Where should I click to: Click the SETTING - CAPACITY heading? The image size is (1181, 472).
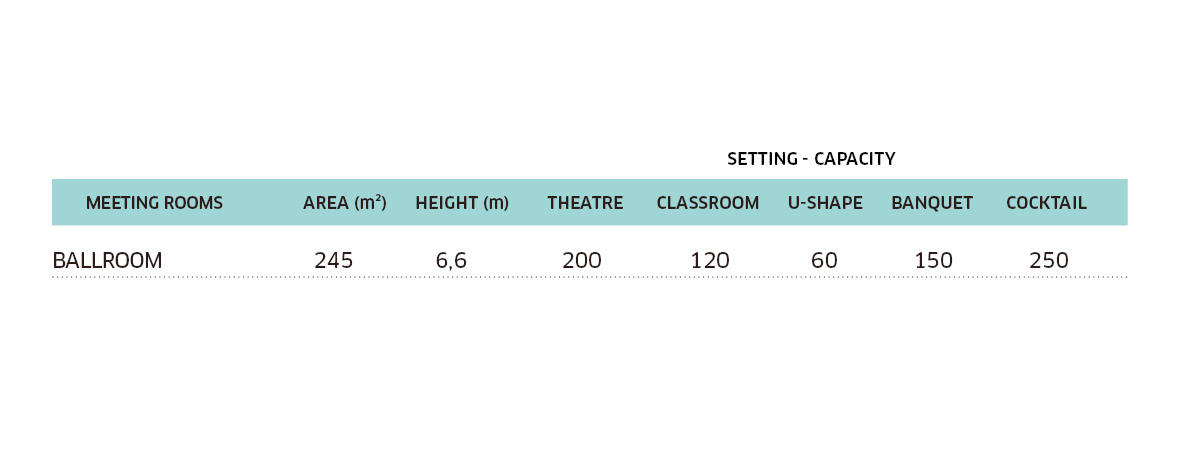pos(811,159)
